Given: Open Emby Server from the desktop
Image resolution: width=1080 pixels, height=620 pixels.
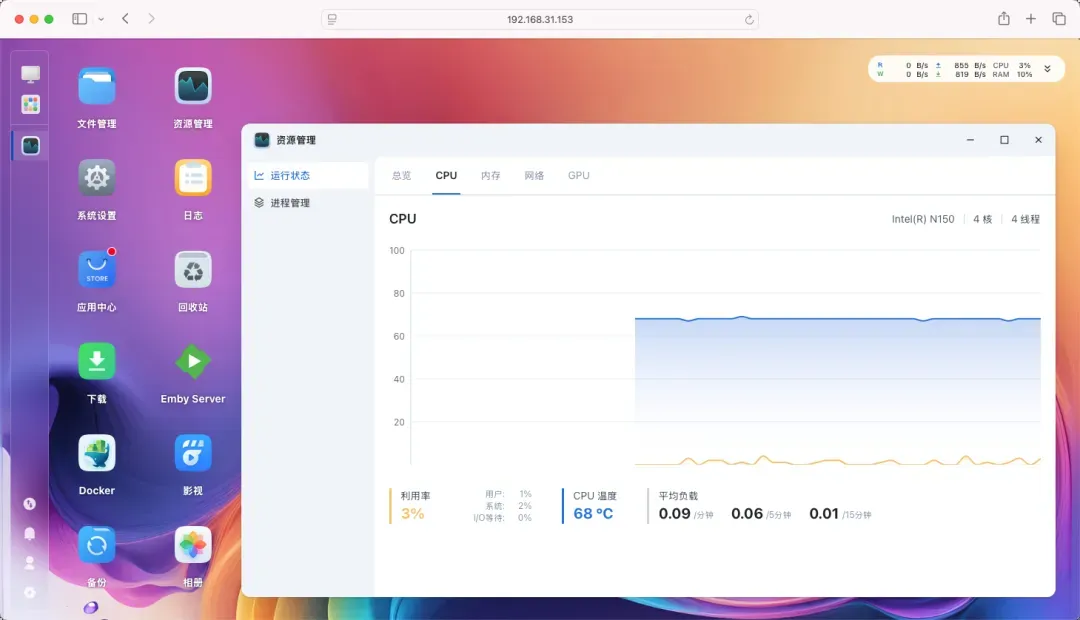Looking at the screenshot, I should tap(193, 362).
